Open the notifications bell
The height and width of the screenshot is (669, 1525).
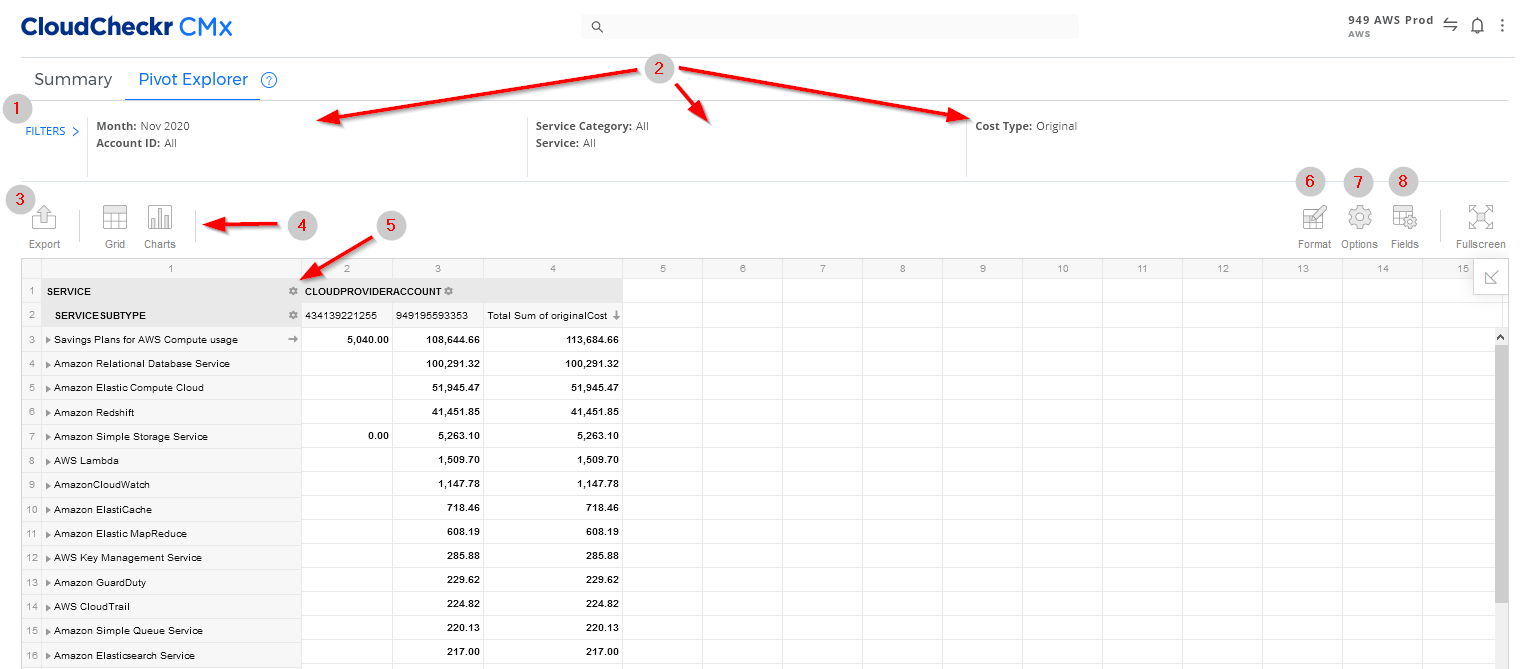1477,26
